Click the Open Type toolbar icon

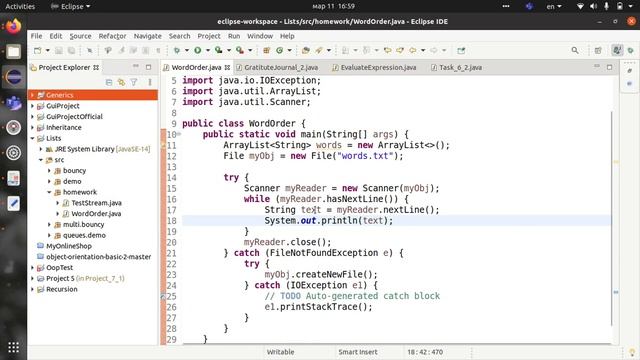[305, 51]
